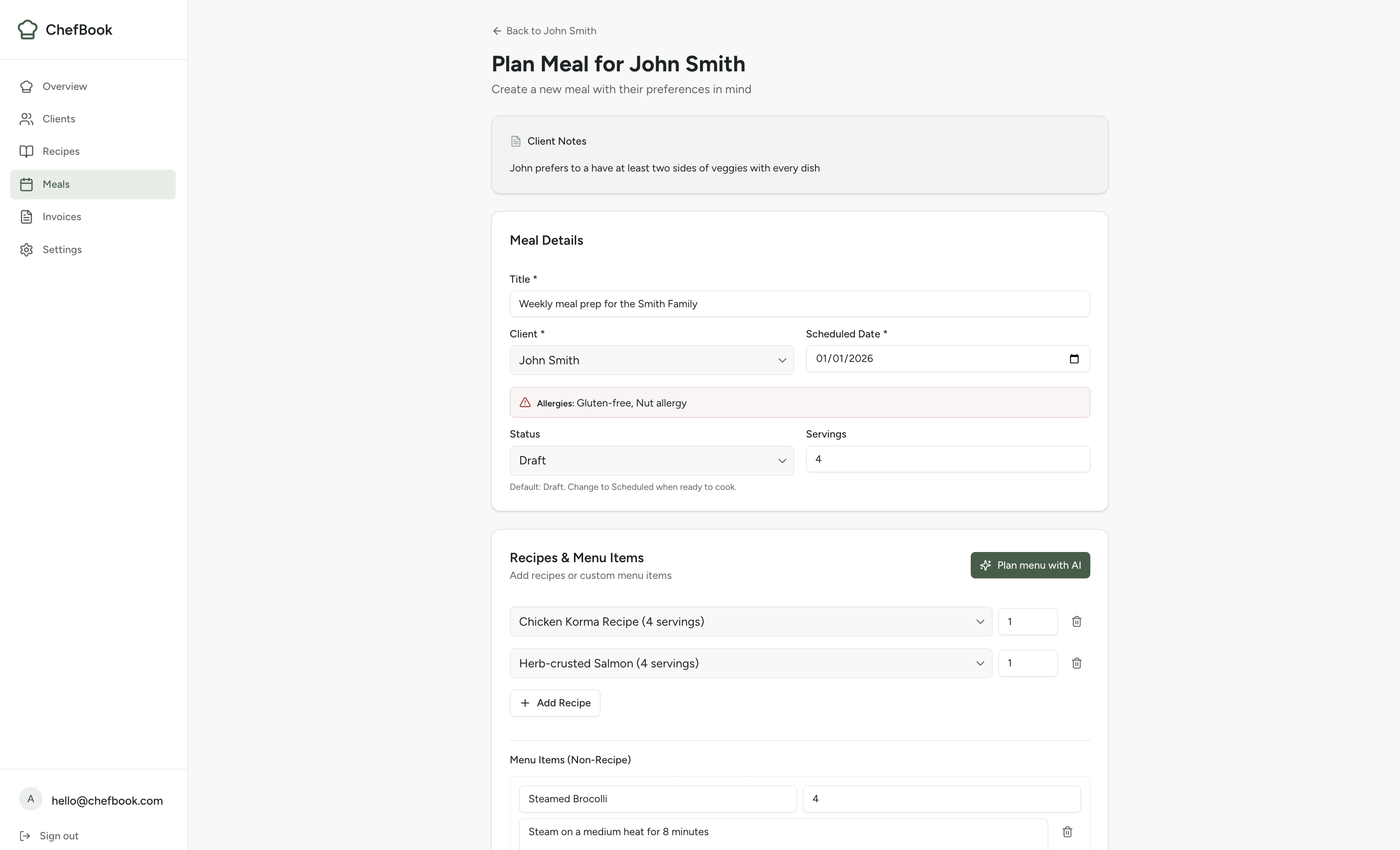The image size is (1400, 850).
Task: Click the delete icon beside Chicken Korma Recipe
Action: [1077, 621]
